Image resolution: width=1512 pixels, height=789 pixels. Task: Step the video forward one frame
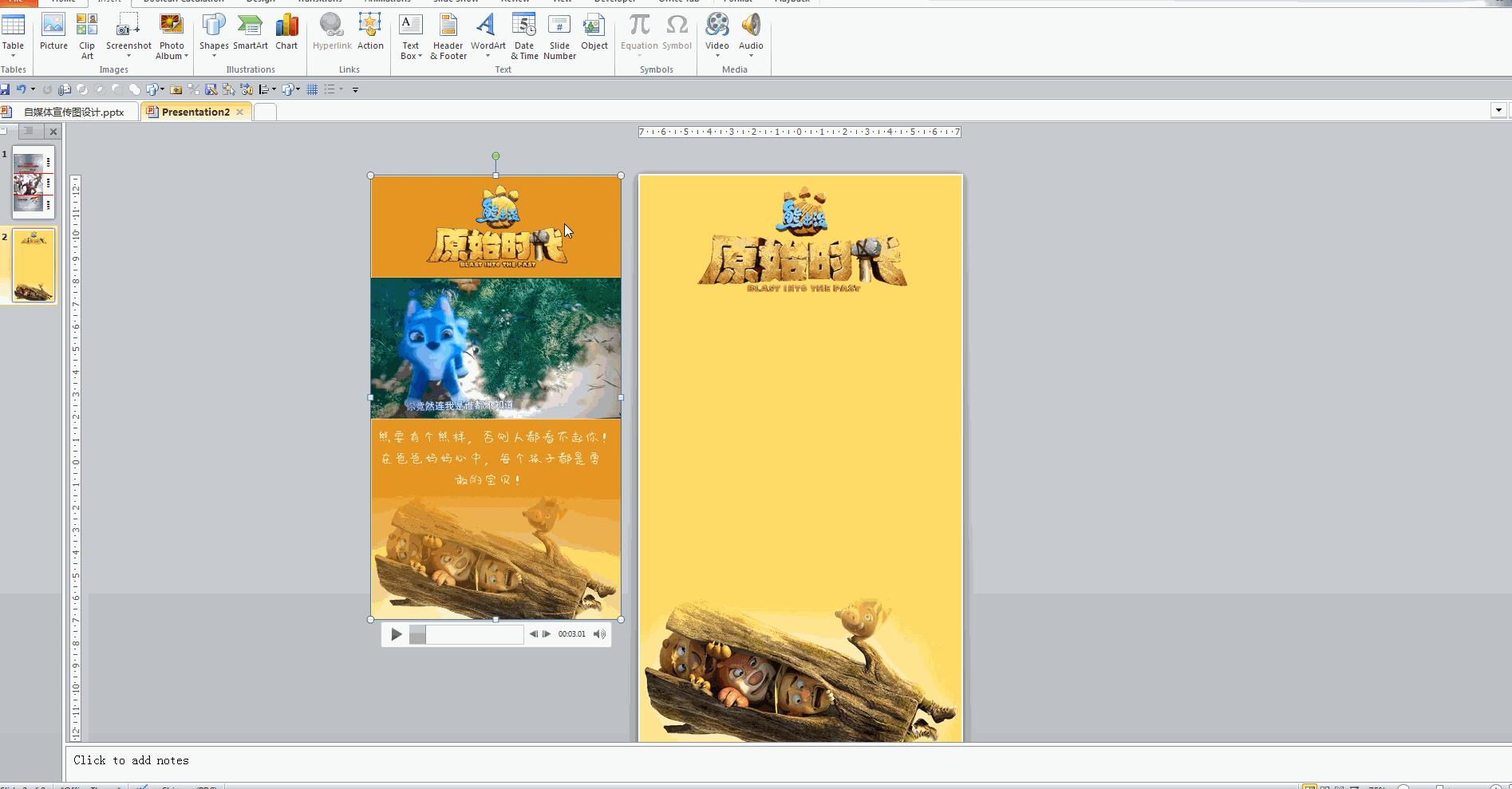547,634
